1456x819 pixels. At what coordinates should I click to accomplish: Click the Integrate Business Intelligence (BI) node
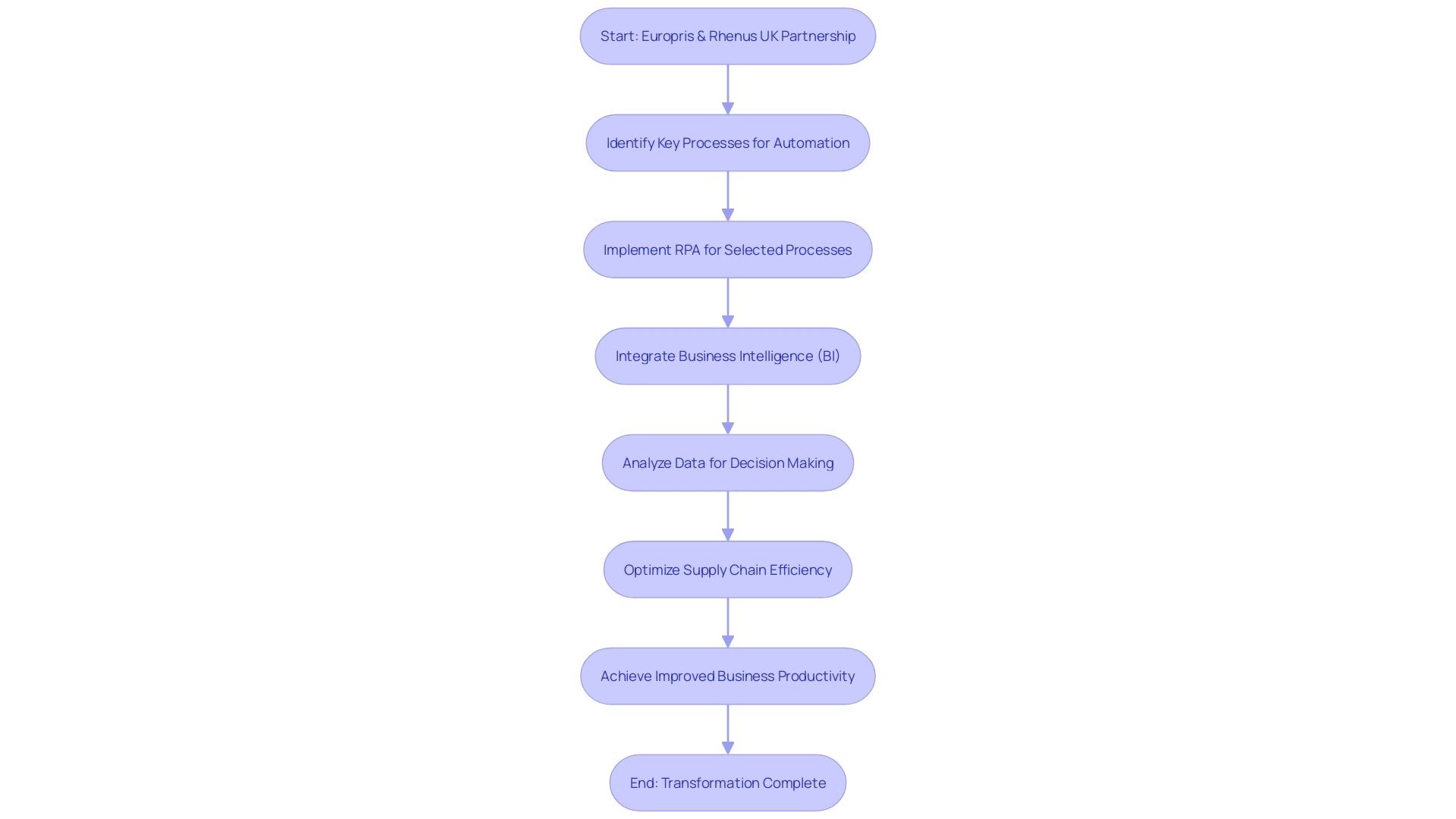(x=727, y=356)
